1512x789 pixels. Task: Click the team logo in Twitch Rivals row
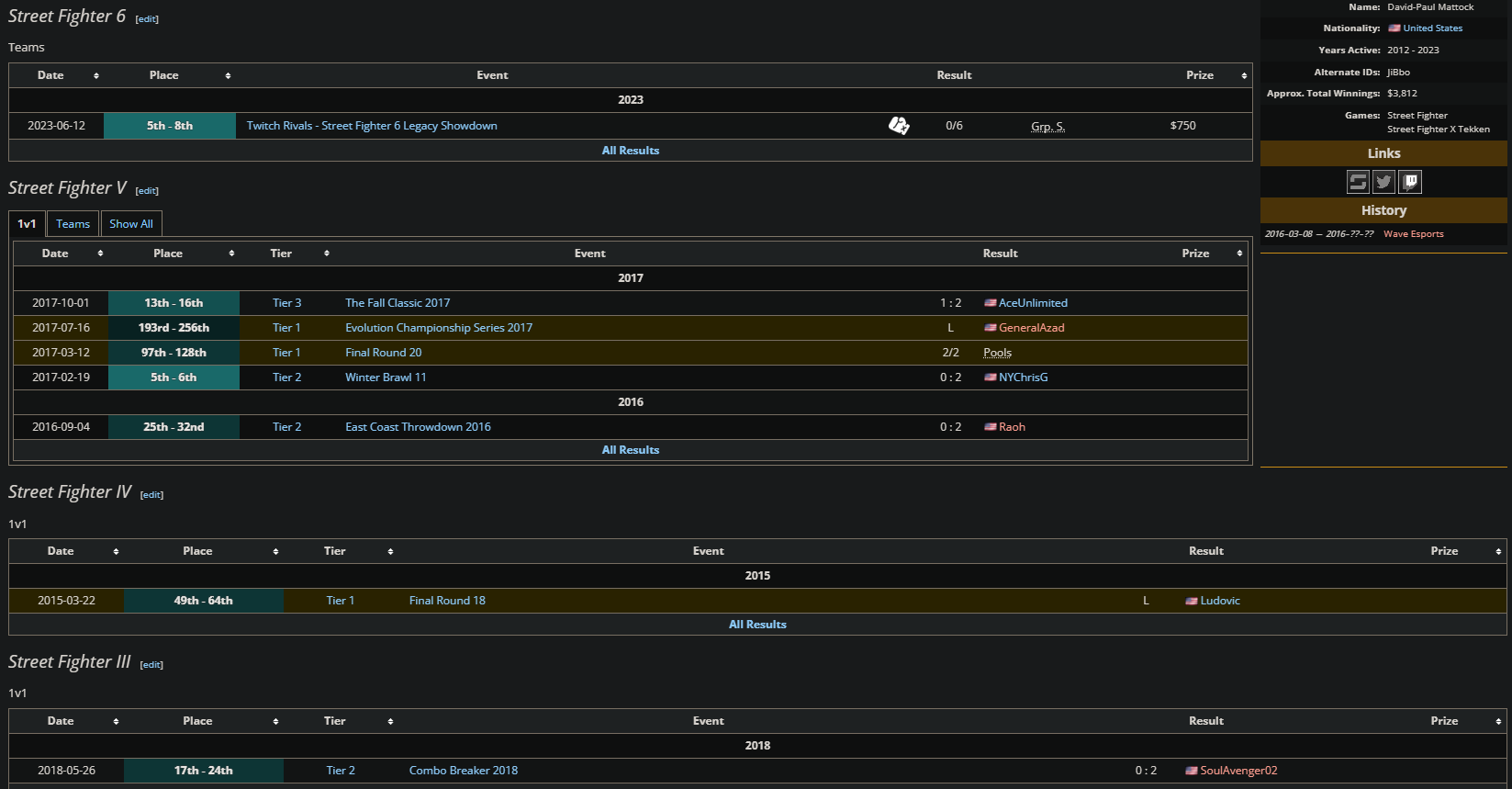899,126
